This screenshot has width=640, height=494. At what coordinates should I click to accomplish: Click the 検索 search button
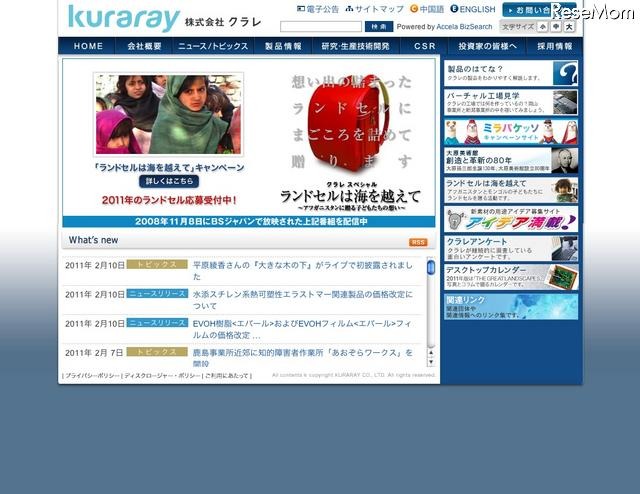tap(377, 26)
